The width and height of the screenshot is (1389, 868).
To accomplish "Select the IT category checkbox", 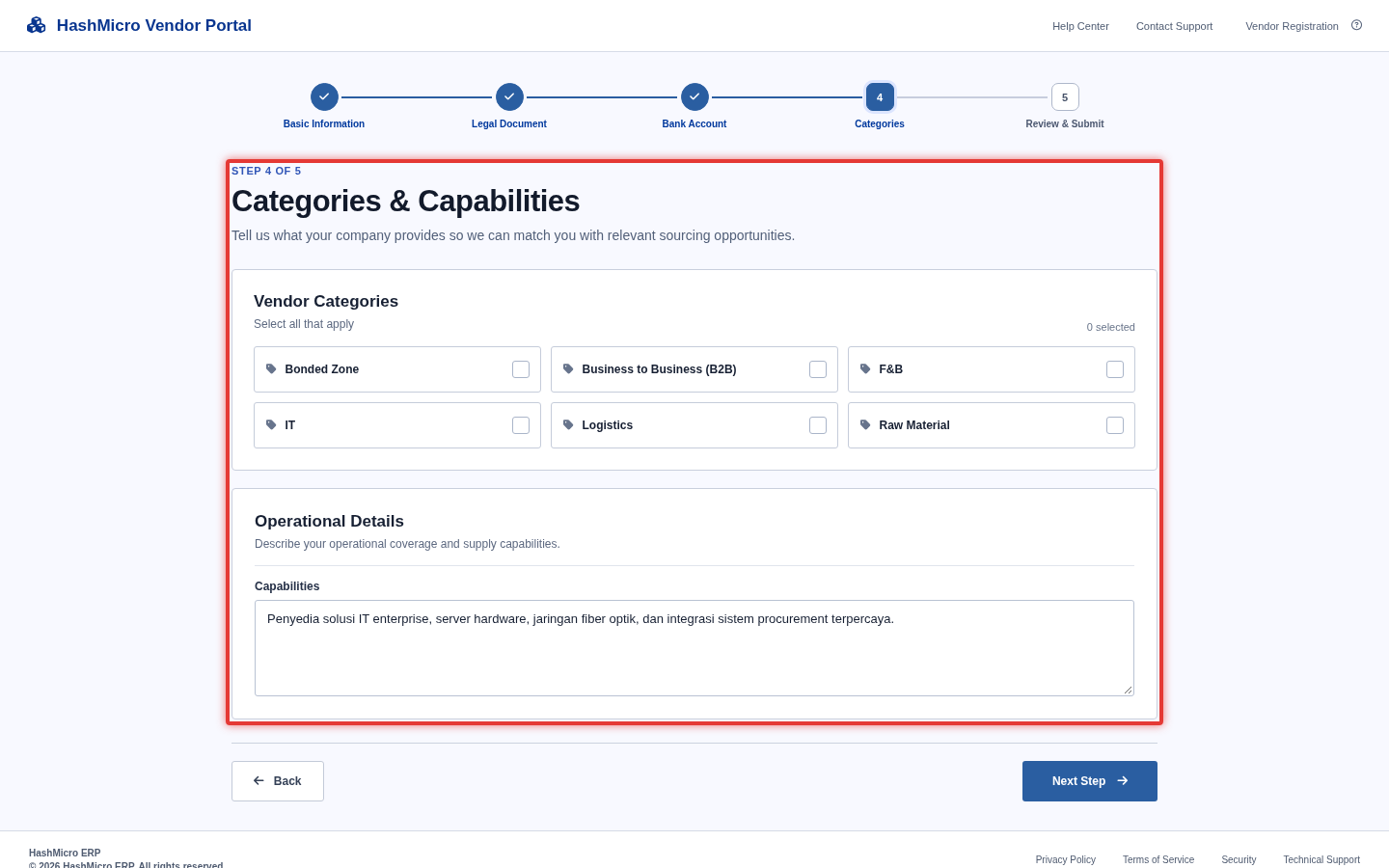I will [x=521, y=425].
